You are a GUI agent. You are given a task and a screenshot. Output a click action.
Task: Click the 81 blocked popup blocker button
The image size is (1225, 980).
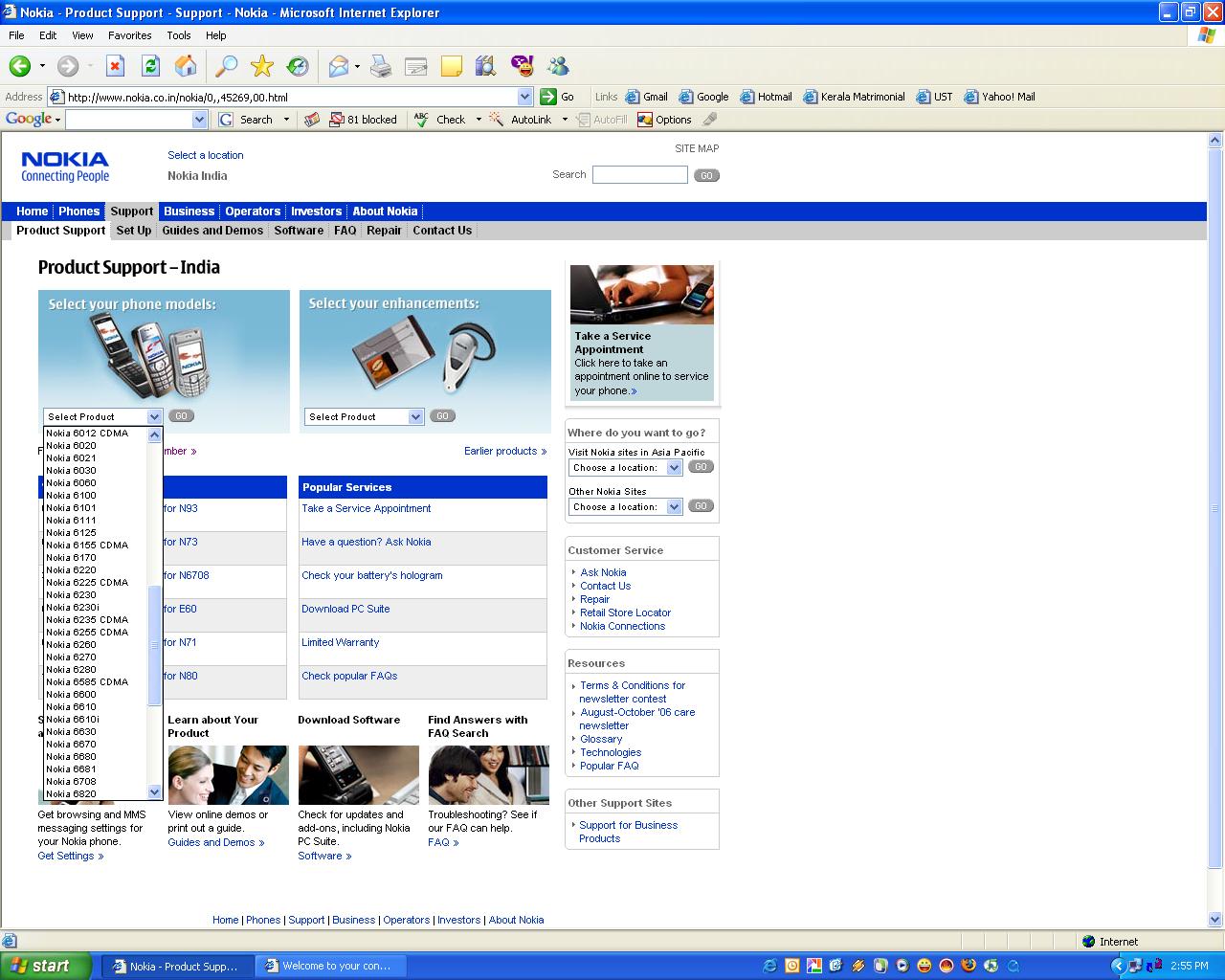[x=364, y=120]
